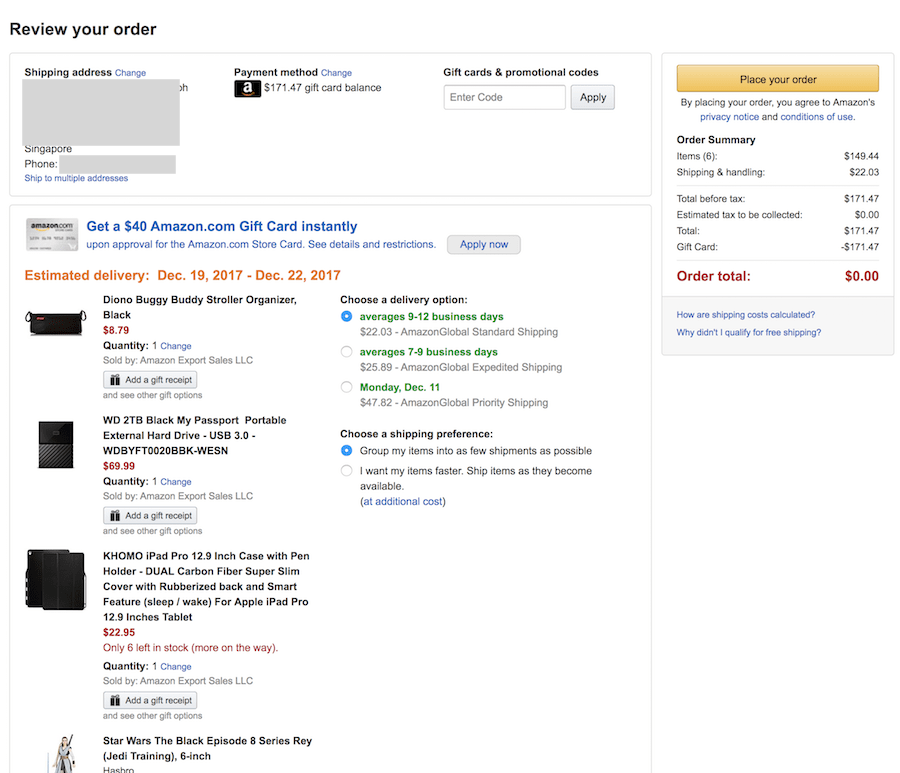Click the Only 6 left in stock notice
This screenshot has width=900, height=773.
pos(191,648)
